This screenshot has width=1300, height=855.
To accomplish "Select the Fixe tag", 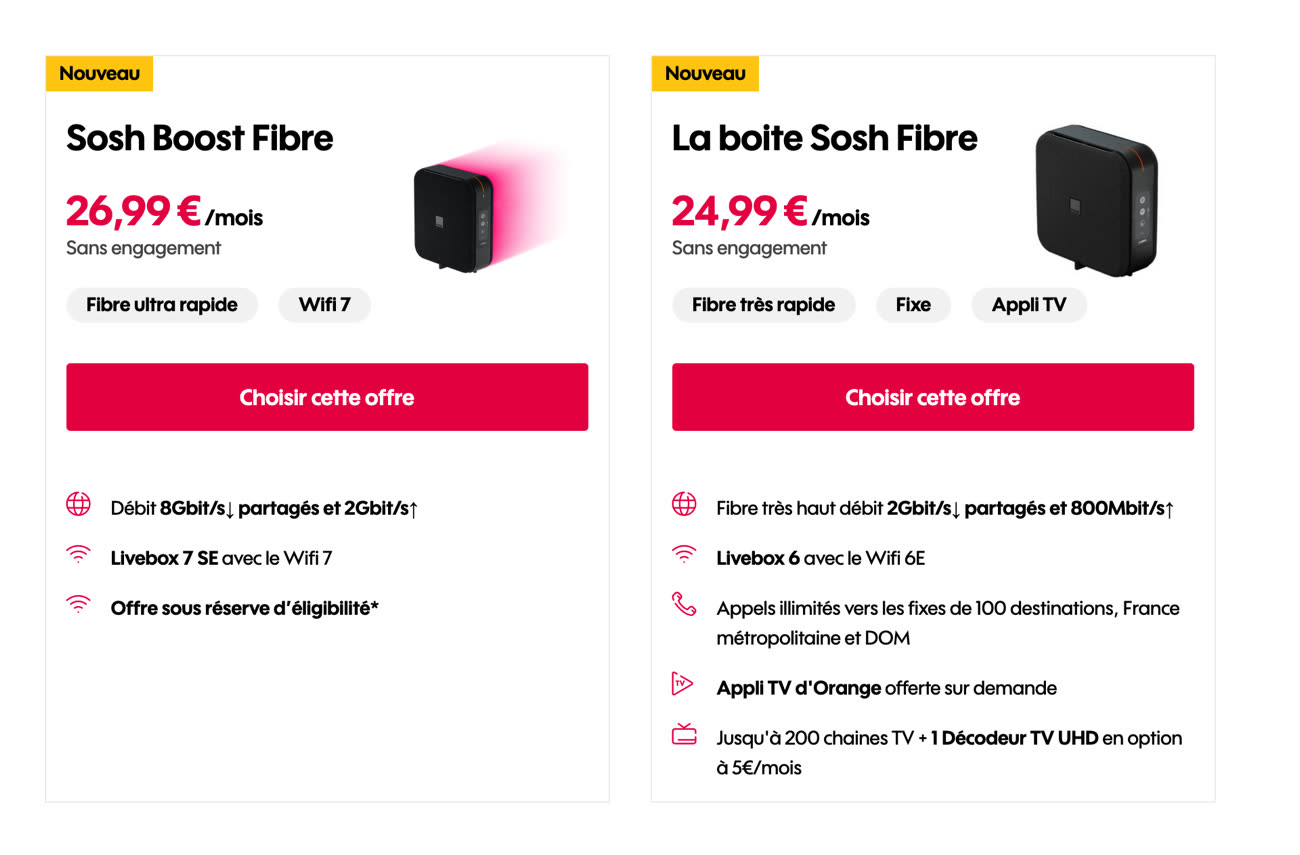I will coord(913,305).
